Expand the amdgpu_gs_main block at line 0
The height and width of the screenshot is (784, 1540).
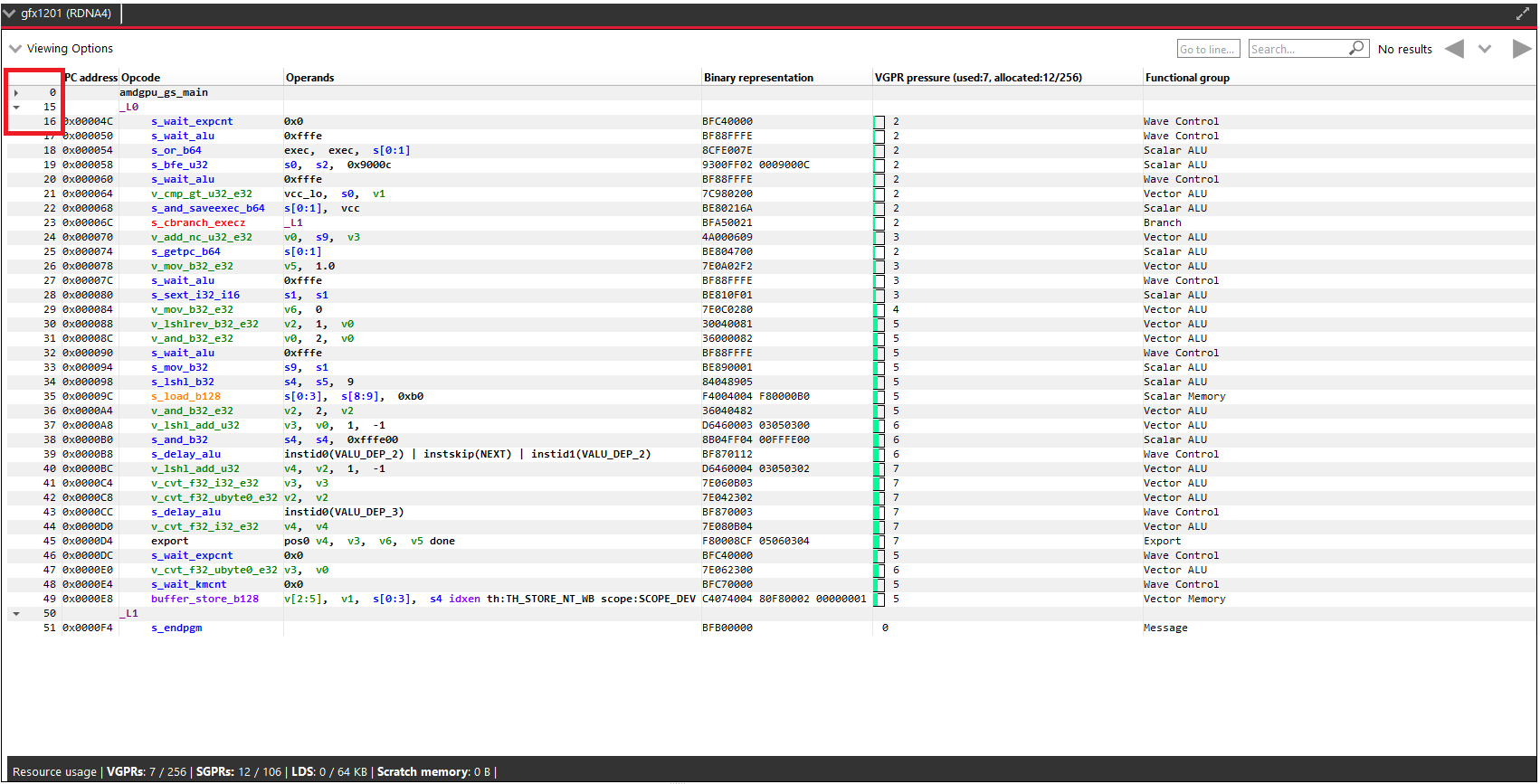pos(16,93)
